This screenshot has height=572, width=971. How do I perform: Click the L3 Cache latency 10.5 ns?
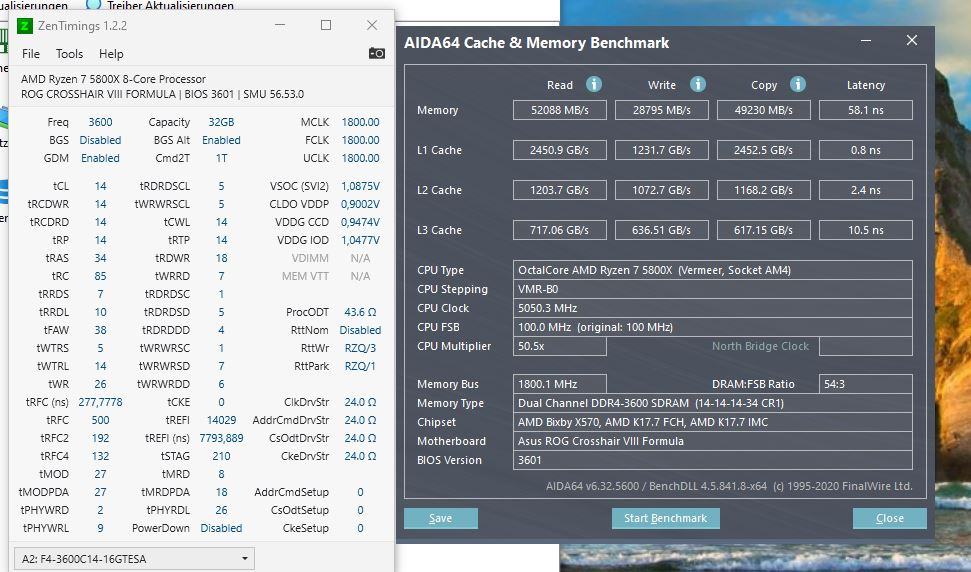click(x=866, y=230)
